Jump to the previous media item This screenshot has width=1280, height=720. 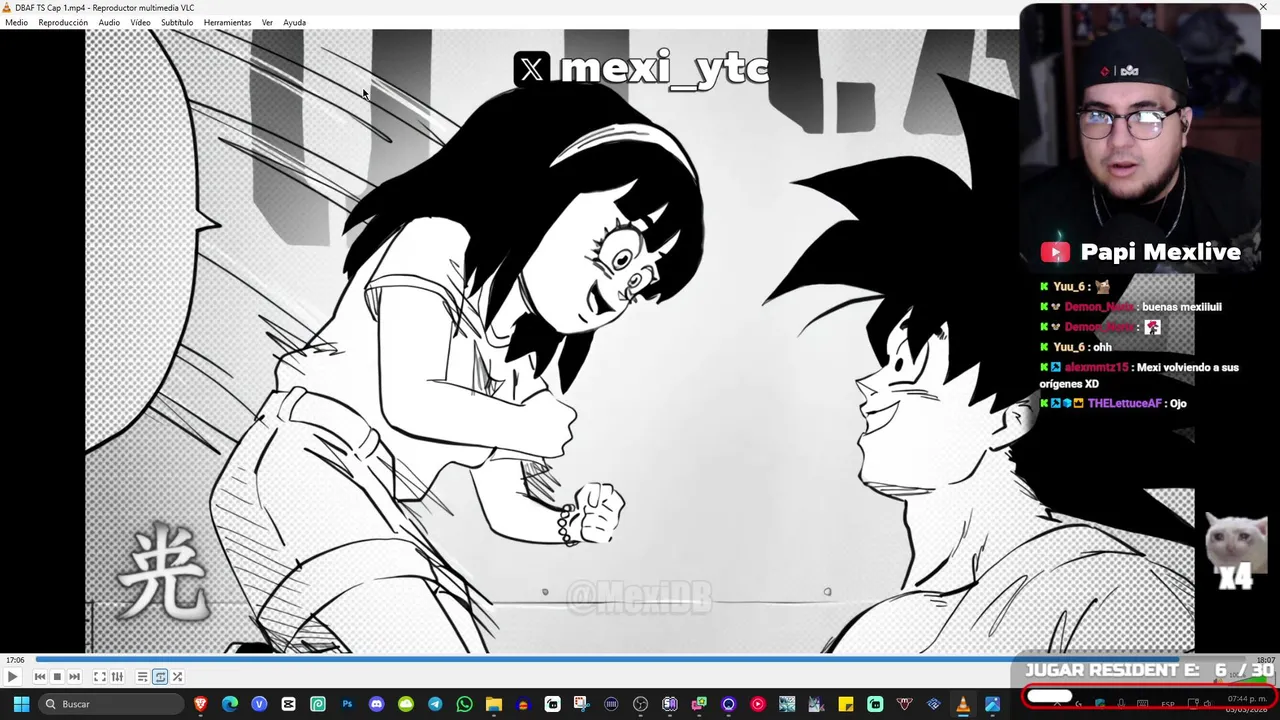coord(40,677)
